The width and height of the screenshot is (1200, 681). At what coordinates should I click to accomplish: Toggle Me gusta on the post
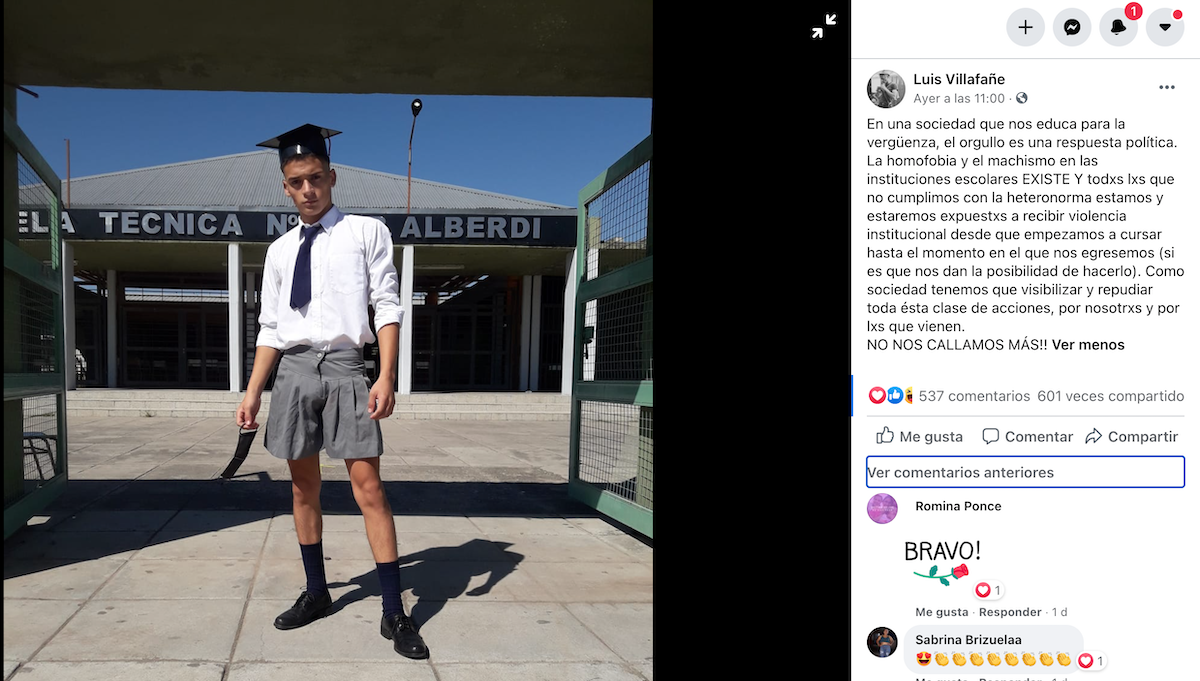point(920,436)
